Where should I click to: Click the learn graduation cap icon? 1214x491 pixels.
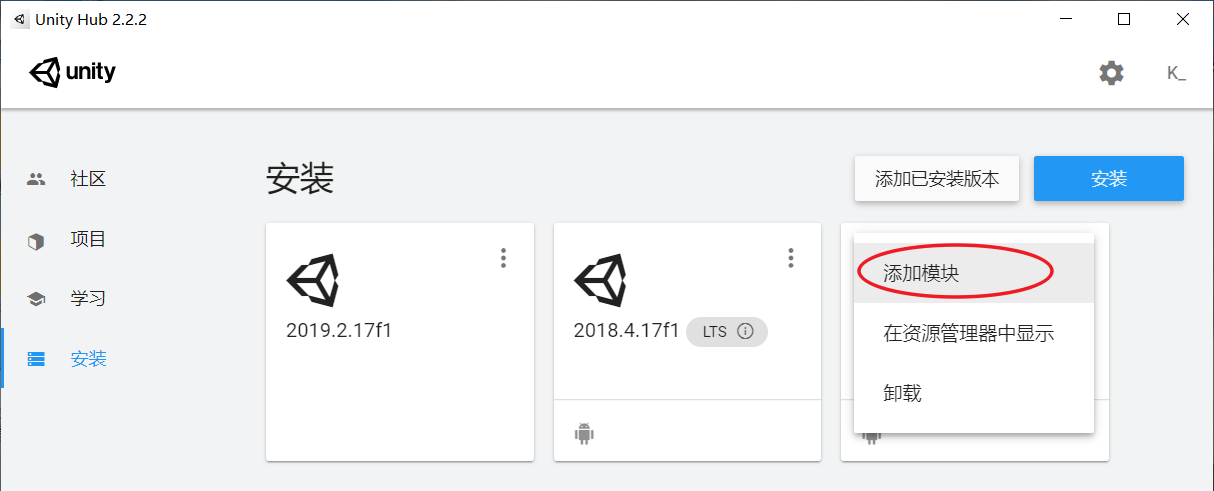[36, 299]
